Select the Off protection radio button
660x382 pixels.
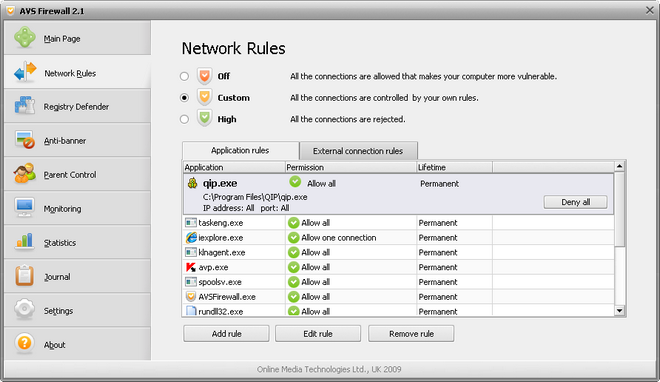click(184, 76)
